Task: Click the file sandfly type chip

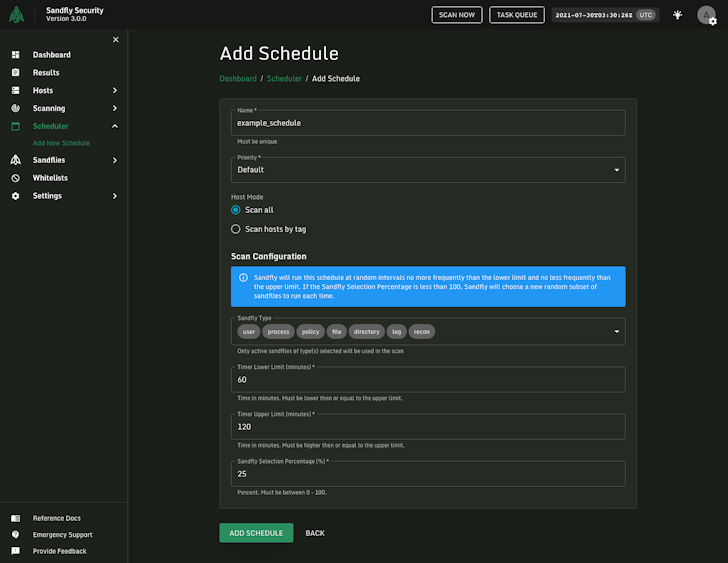Action: [x=336, y=331]
